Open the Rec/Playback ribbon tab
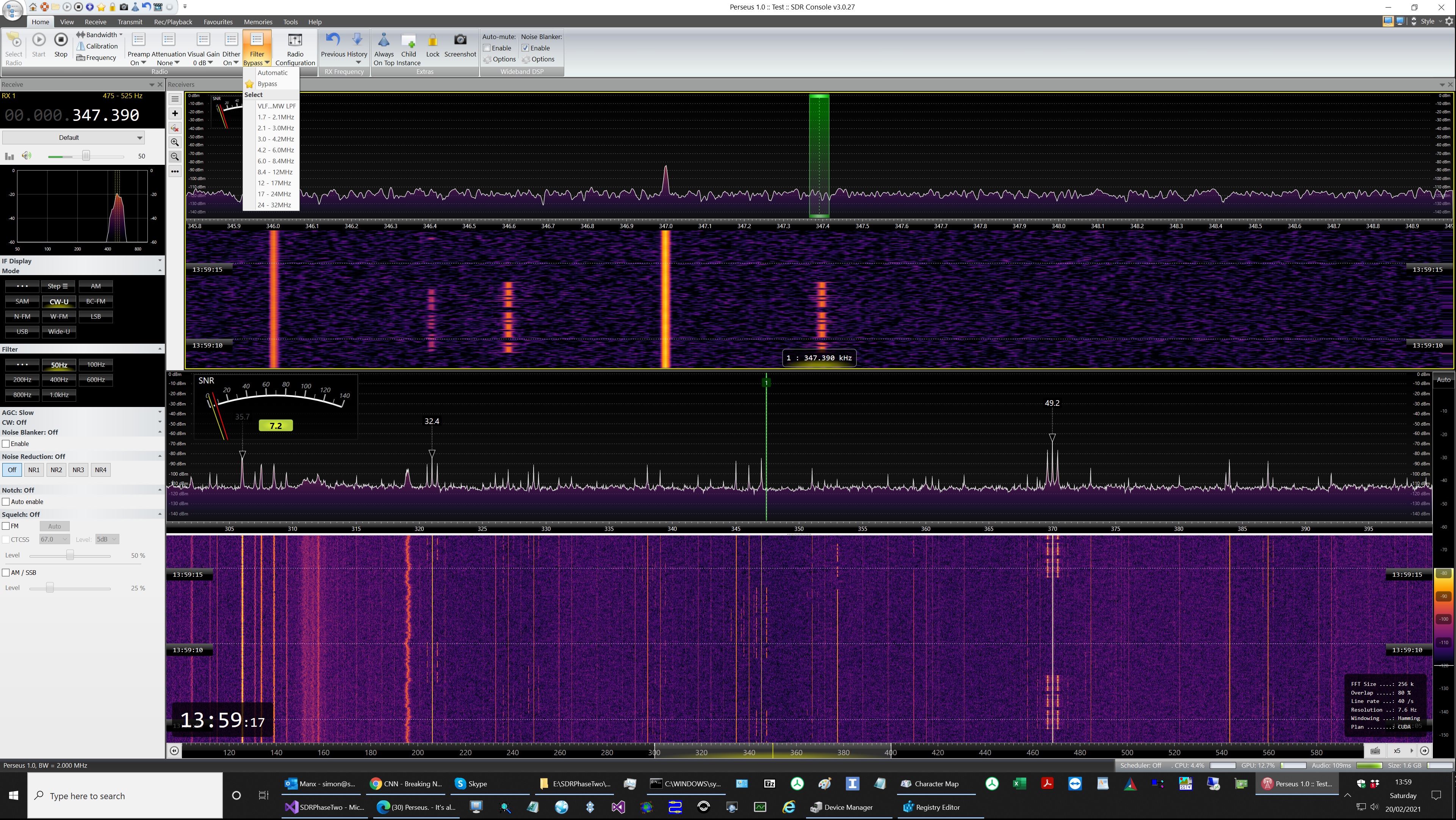Screen dimensions: 1456x820 point(173,22)
